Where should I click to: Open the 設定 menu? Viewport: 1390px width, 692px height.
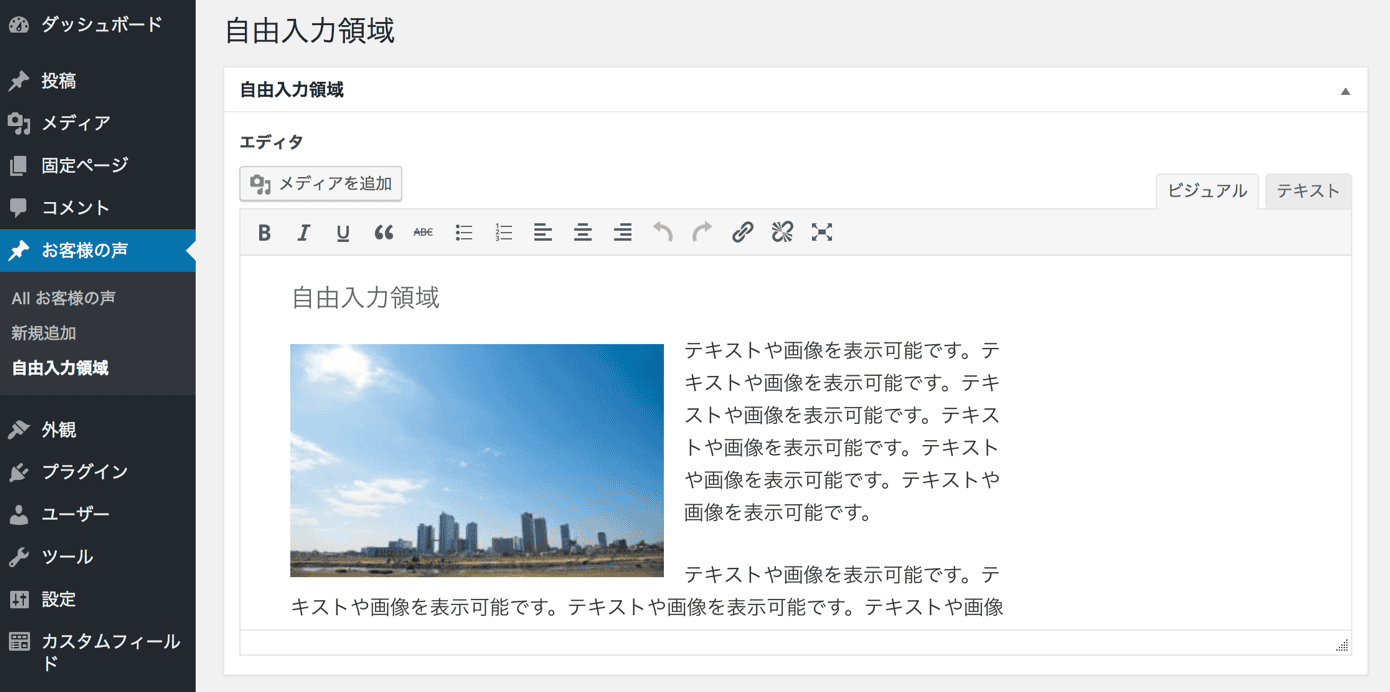coord(98,599)
